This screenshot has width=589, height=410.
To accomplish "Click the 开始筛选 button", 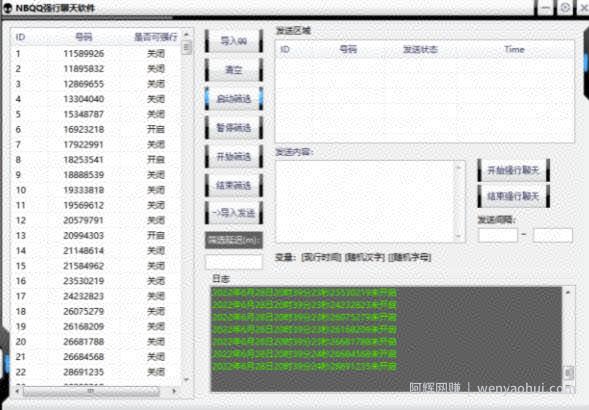I will pos(234,156).
